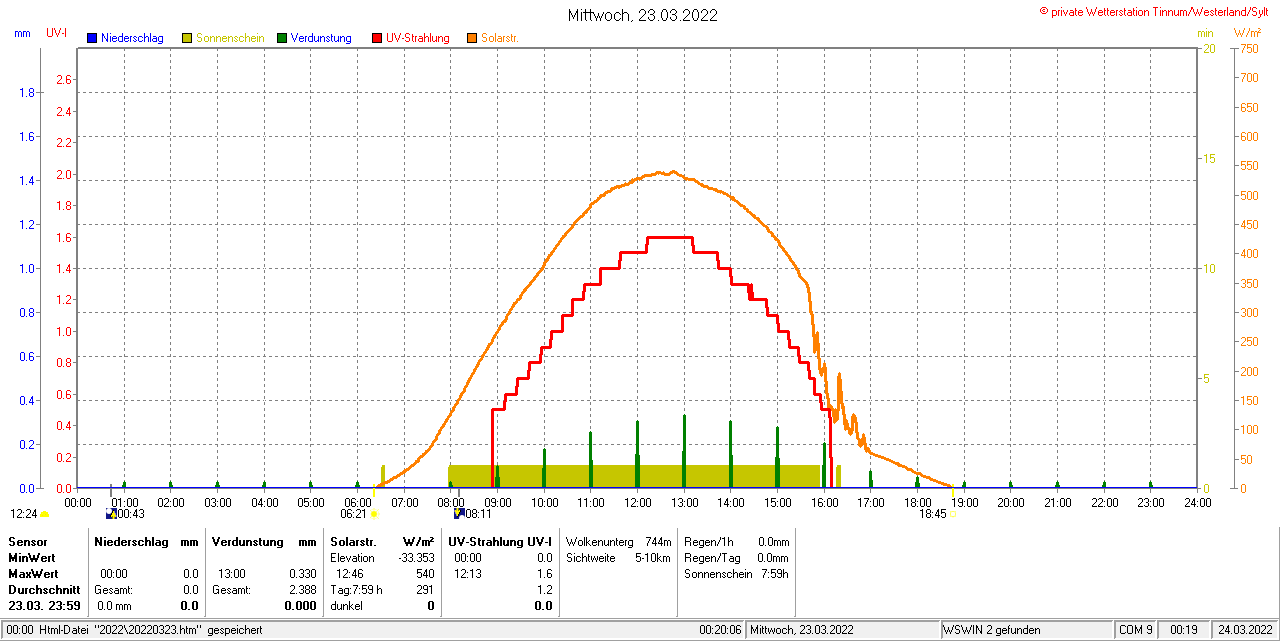
Task: Click the Verdunstung legend label
Action: pos(321,38)
